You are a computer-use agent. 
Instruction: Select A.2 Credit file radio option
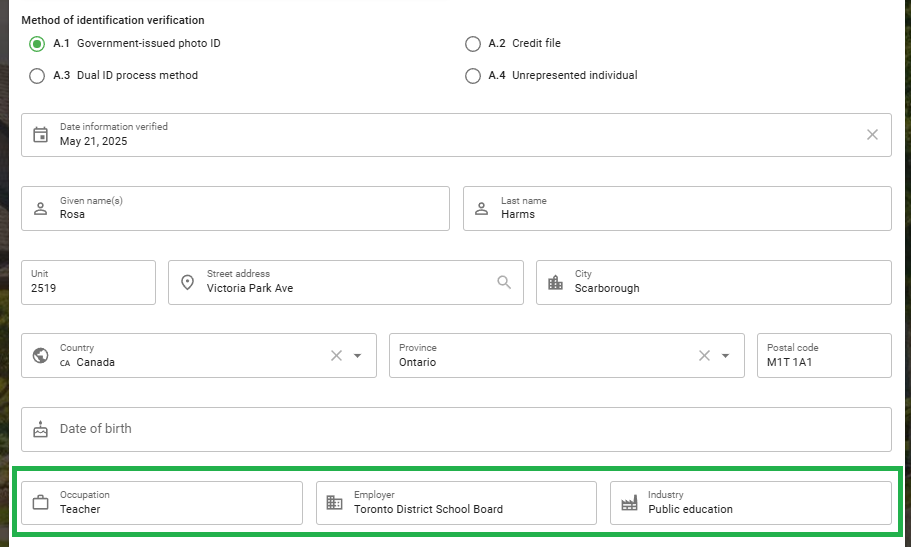click(x=473, y=44)
